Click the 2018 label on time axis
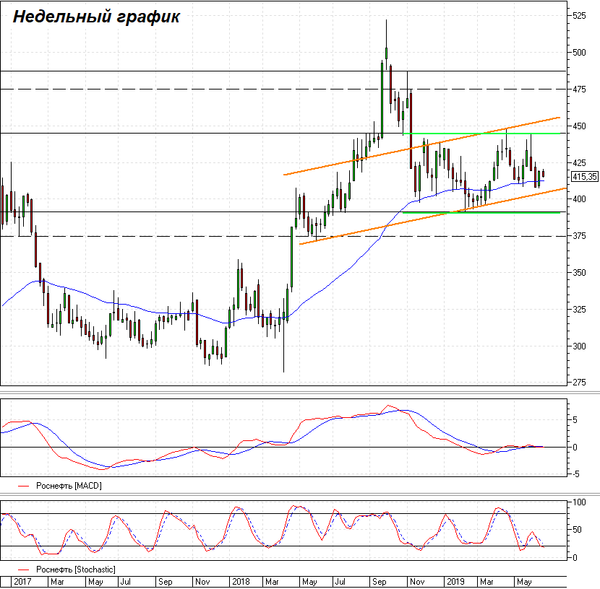600x589 pixels. pos(241,582)
